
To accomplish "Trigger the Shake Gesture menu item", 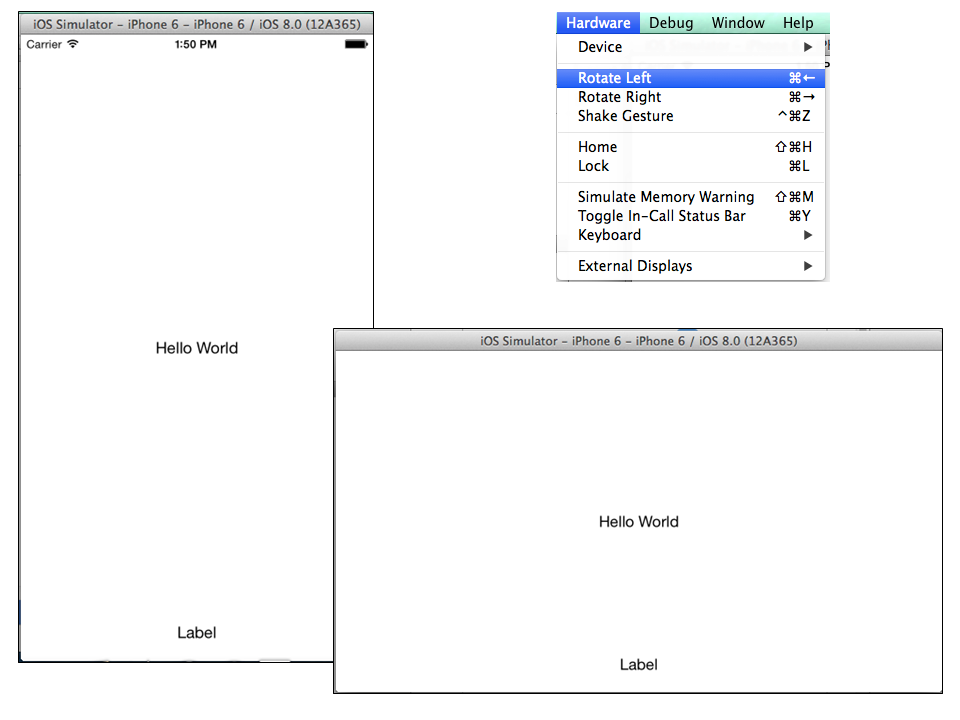I will click(x=625, y=116).
